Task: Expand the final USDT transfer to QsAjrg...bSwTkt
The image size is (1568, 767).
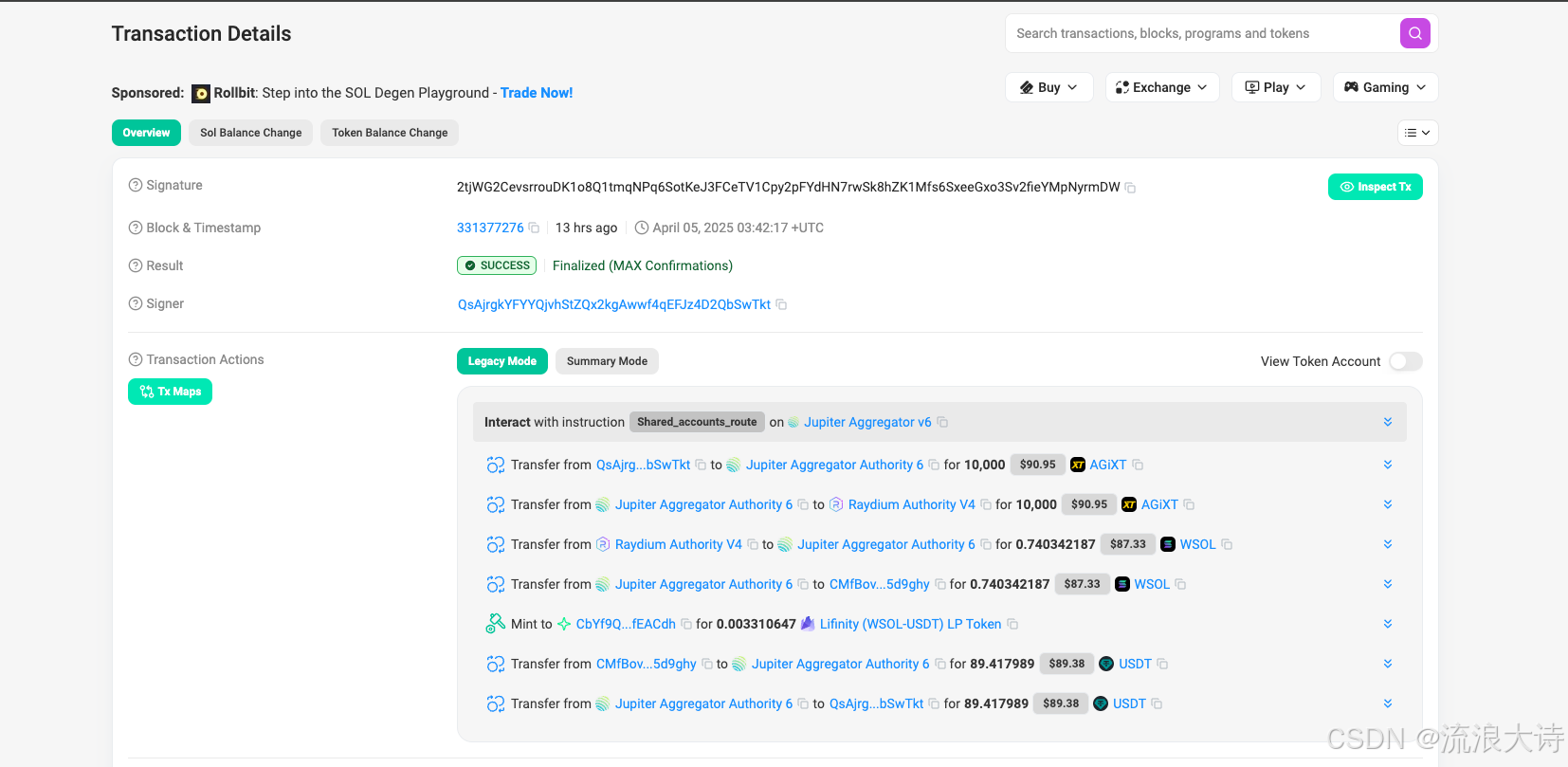Action: tap(1388, 703)
